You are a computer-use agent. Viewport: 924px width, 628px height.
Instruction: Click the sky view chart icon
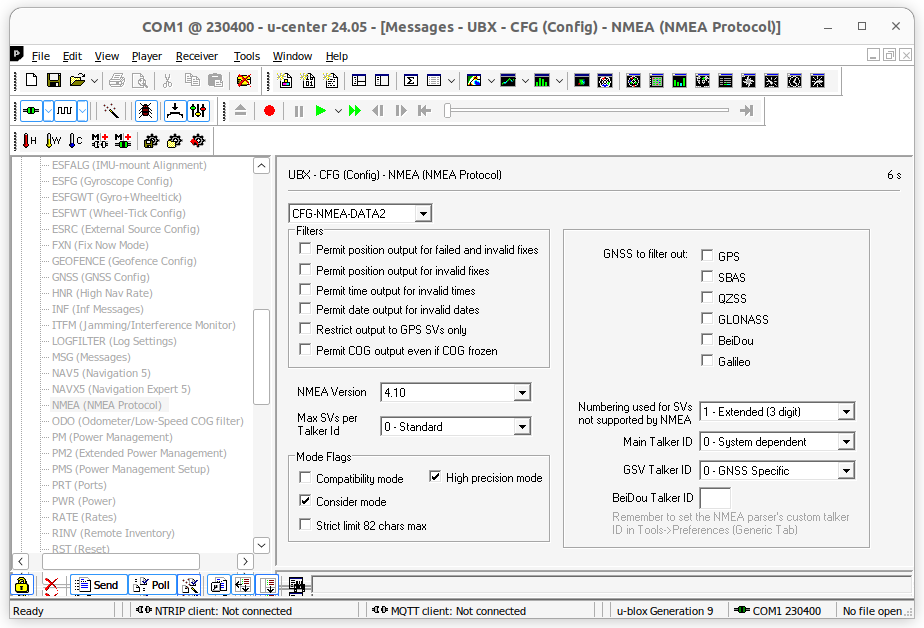tap(605, 81)
